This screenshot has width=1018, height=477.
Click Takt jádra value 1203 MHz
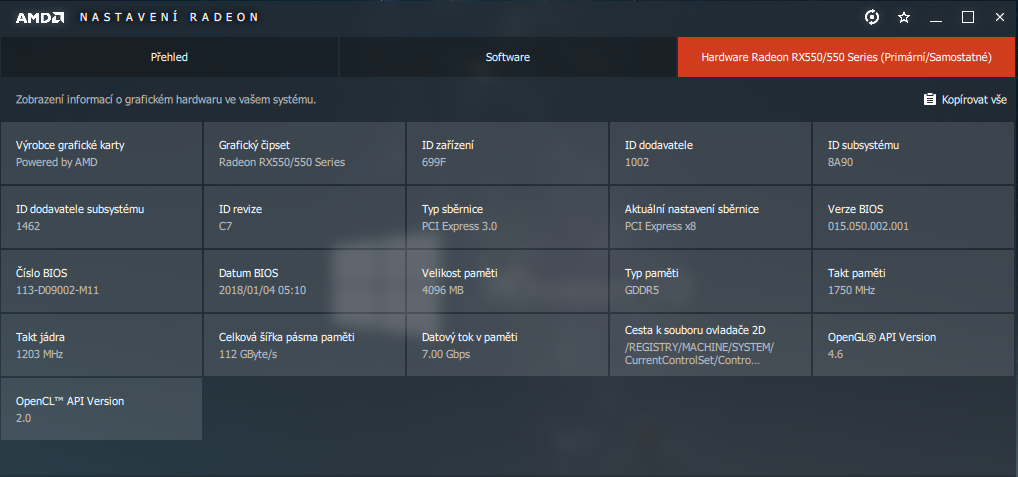click(x=39, y=354)
